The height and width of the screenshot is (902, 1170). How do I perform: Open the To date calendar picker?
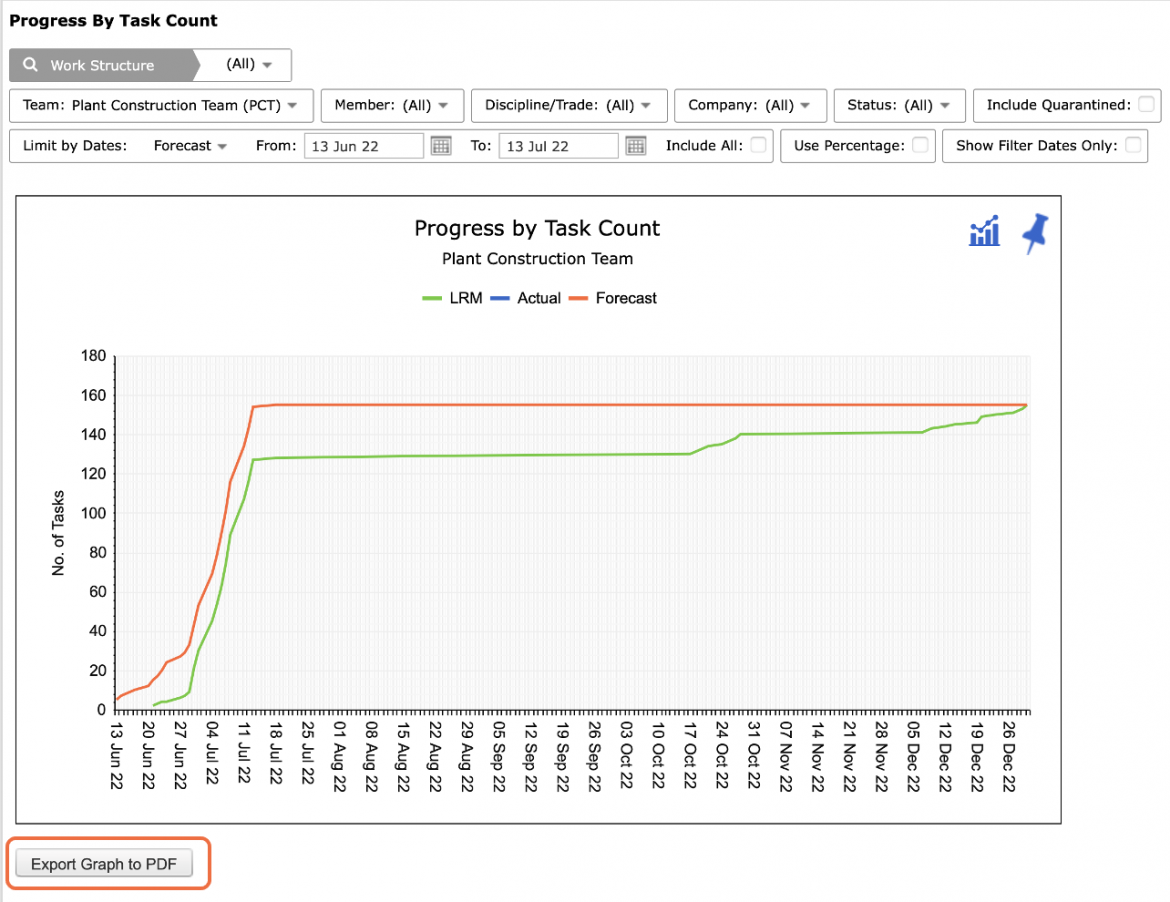pos(636,145)
